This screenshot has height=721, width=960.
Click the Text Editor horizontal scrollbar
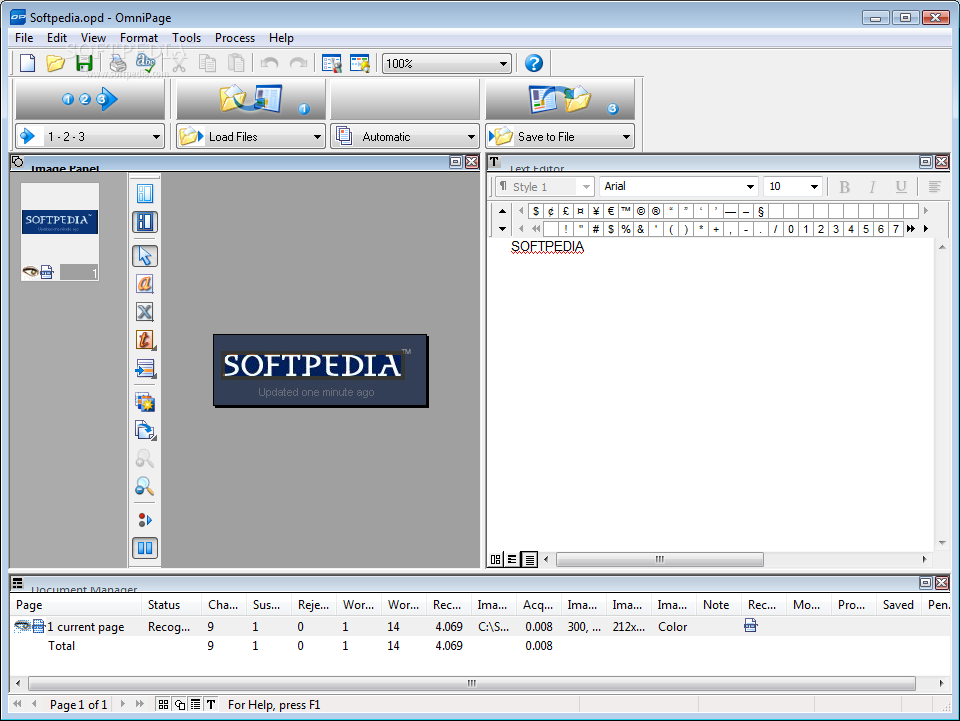(x=659, y=559)
